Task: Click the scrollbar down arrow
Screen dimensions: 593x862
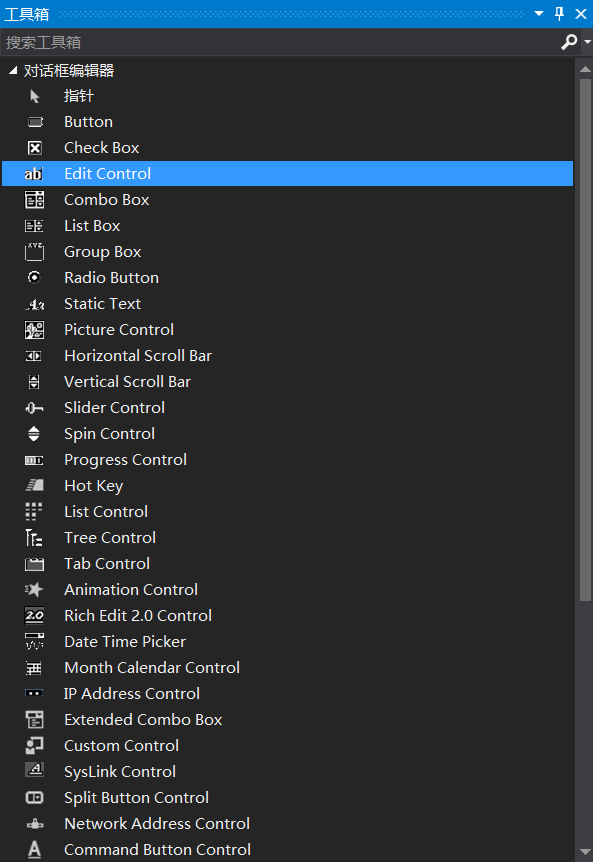Action: tap(585, 852)
